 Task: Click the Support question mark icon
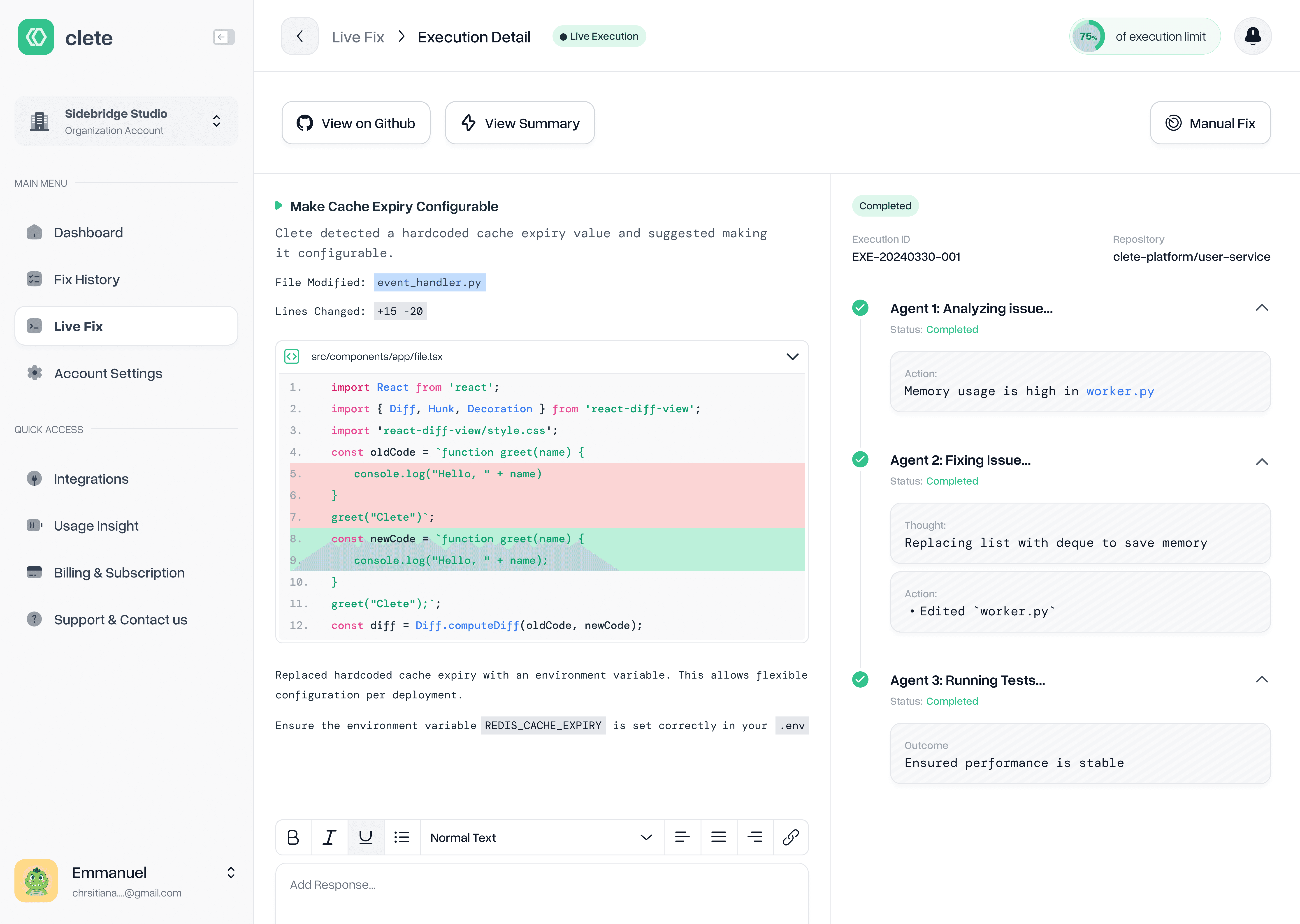coord(34,619)
